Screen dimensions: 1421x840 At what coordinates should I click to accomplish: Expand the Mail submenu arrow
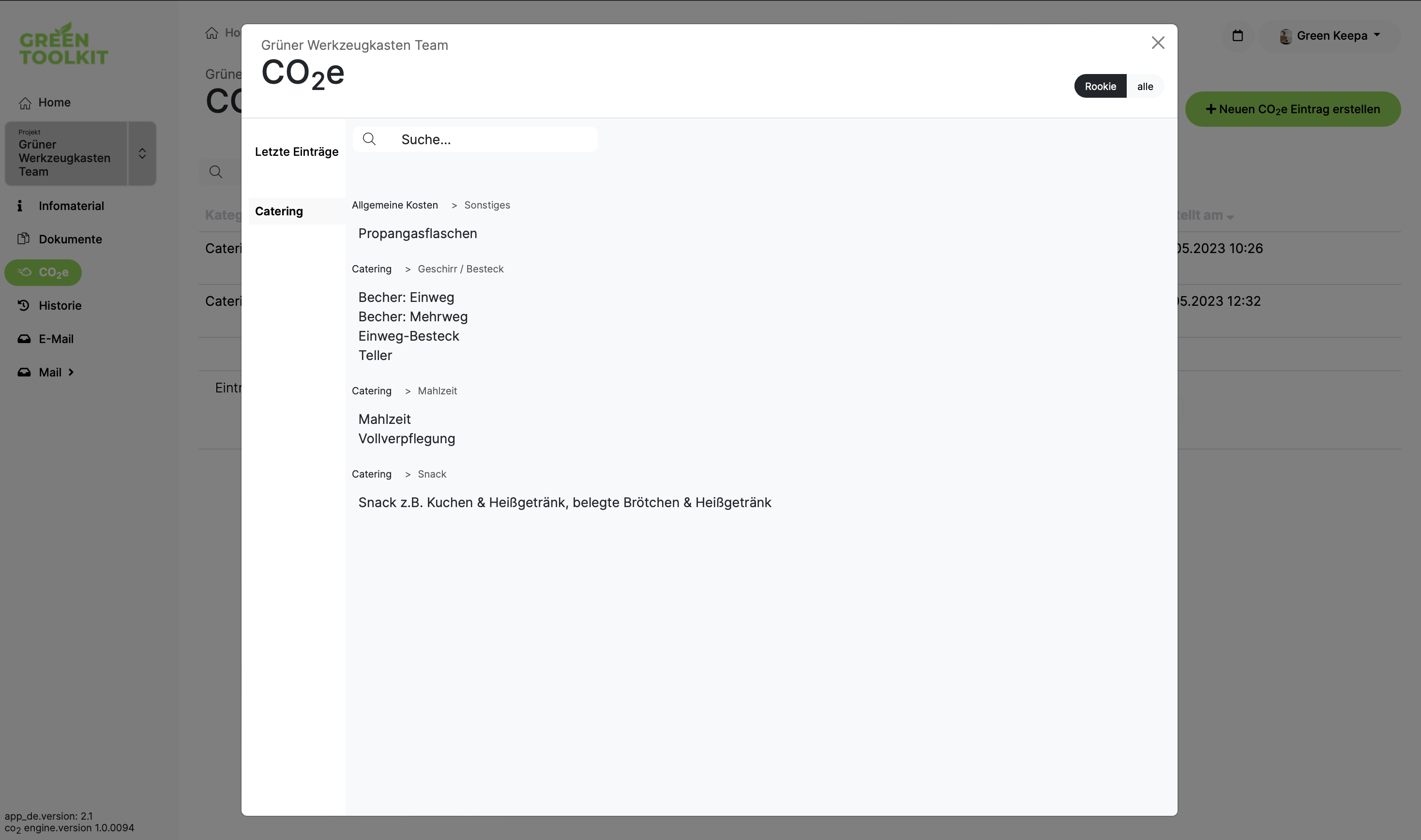pos(71,373)
